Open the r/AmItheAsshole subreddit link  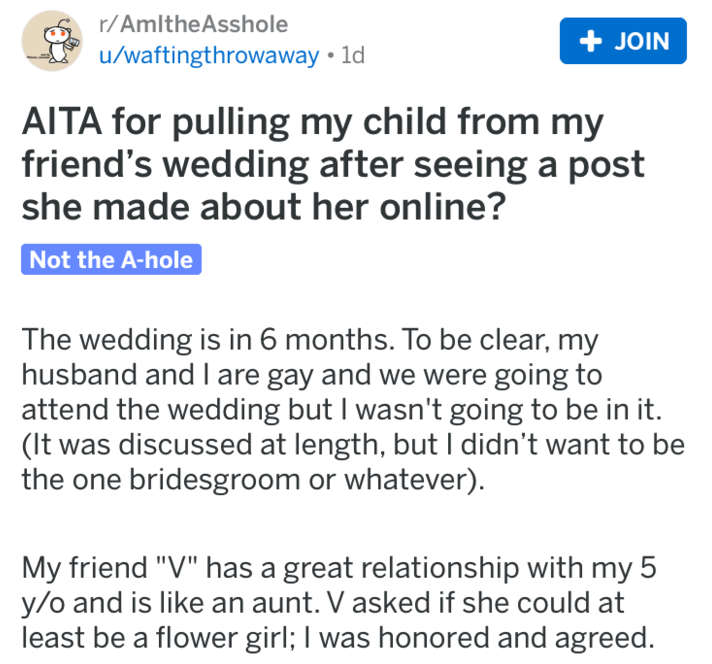190,25
